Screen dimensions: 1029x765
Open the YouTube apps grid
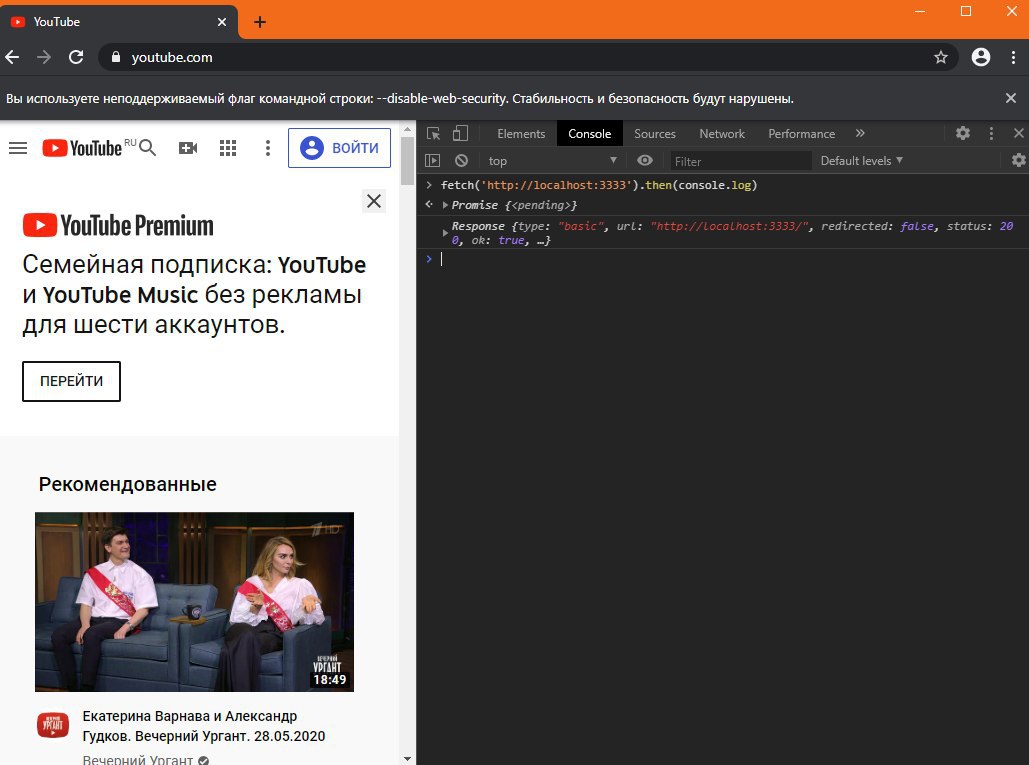[228, 148]
